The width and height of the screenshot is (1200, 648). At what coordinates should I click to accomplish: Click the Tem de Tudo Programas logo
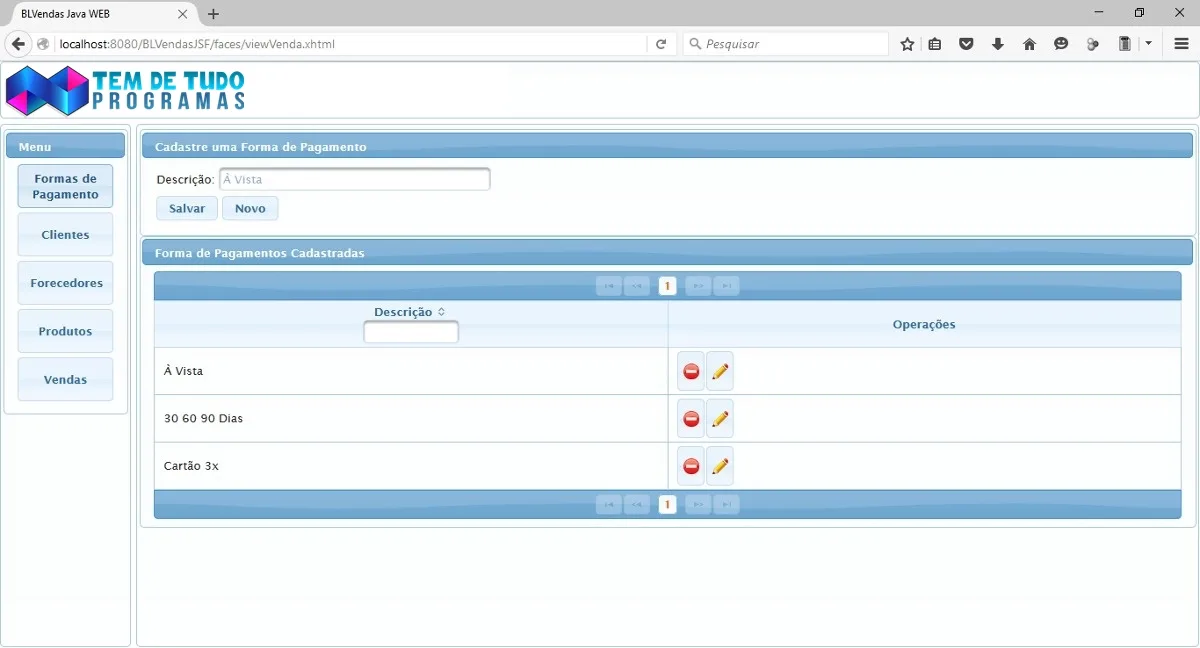(125, 91)
